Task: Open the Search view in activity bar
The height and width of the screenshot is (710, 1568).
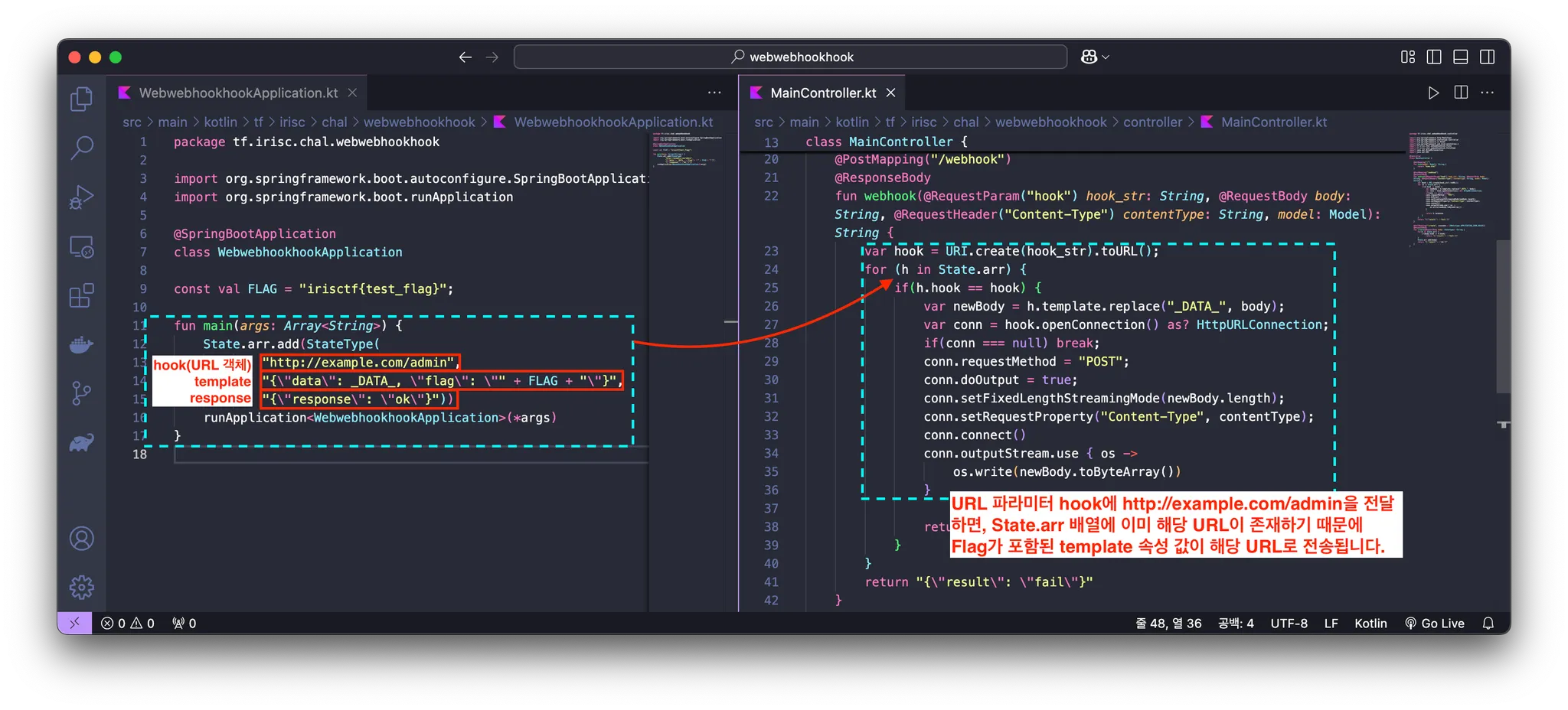Action: click(81, 148)
